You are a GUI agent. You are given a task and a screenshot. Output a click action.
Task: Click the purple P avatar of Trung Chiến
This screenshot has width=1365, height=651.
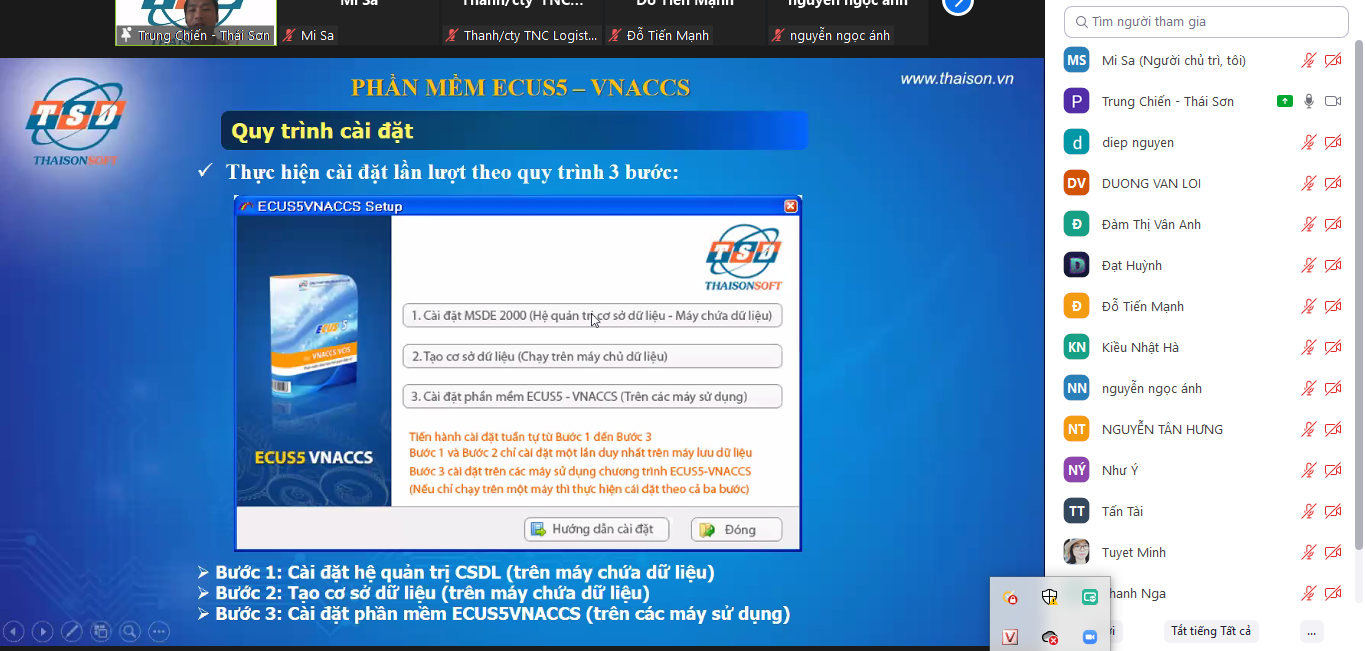pos(1077,101)
